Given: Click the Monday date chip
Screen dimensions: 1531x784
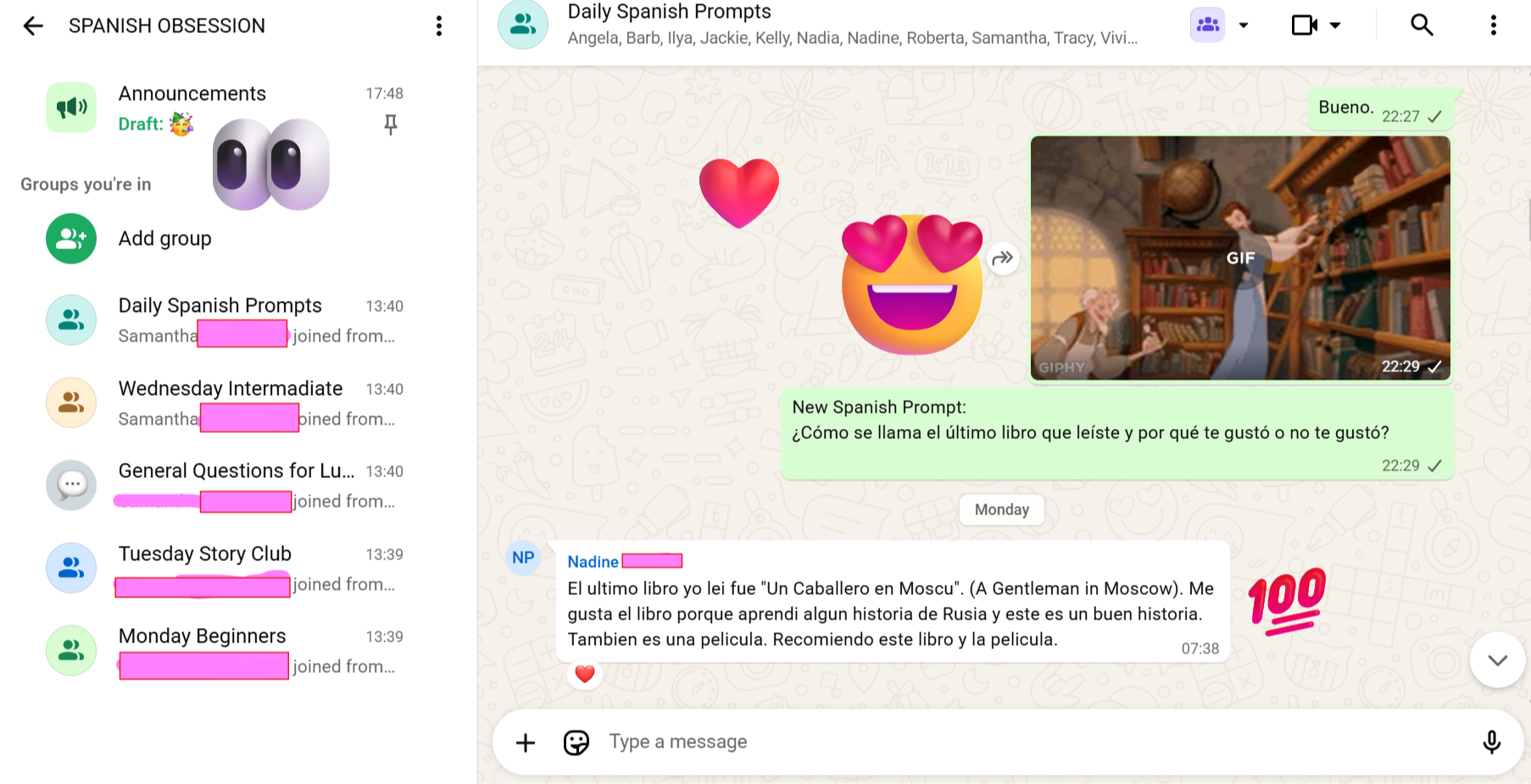Looking at the screenshot, I should click(1002, 509).
